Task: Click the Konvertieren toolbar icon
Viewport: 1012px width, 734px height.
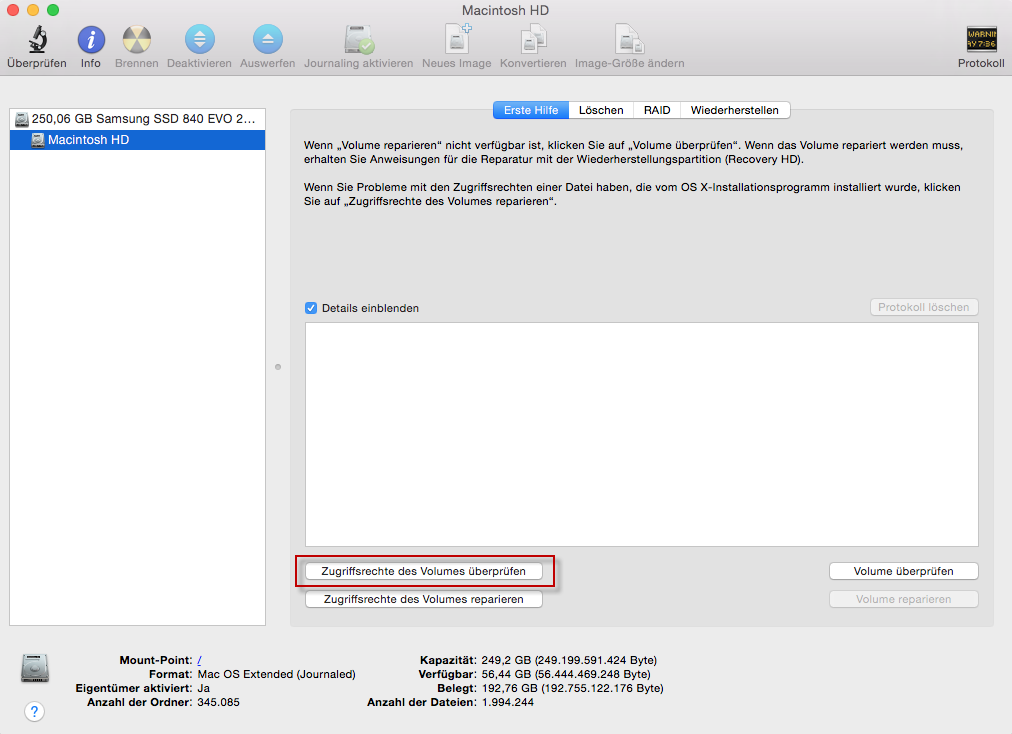Action: [533, 40]
